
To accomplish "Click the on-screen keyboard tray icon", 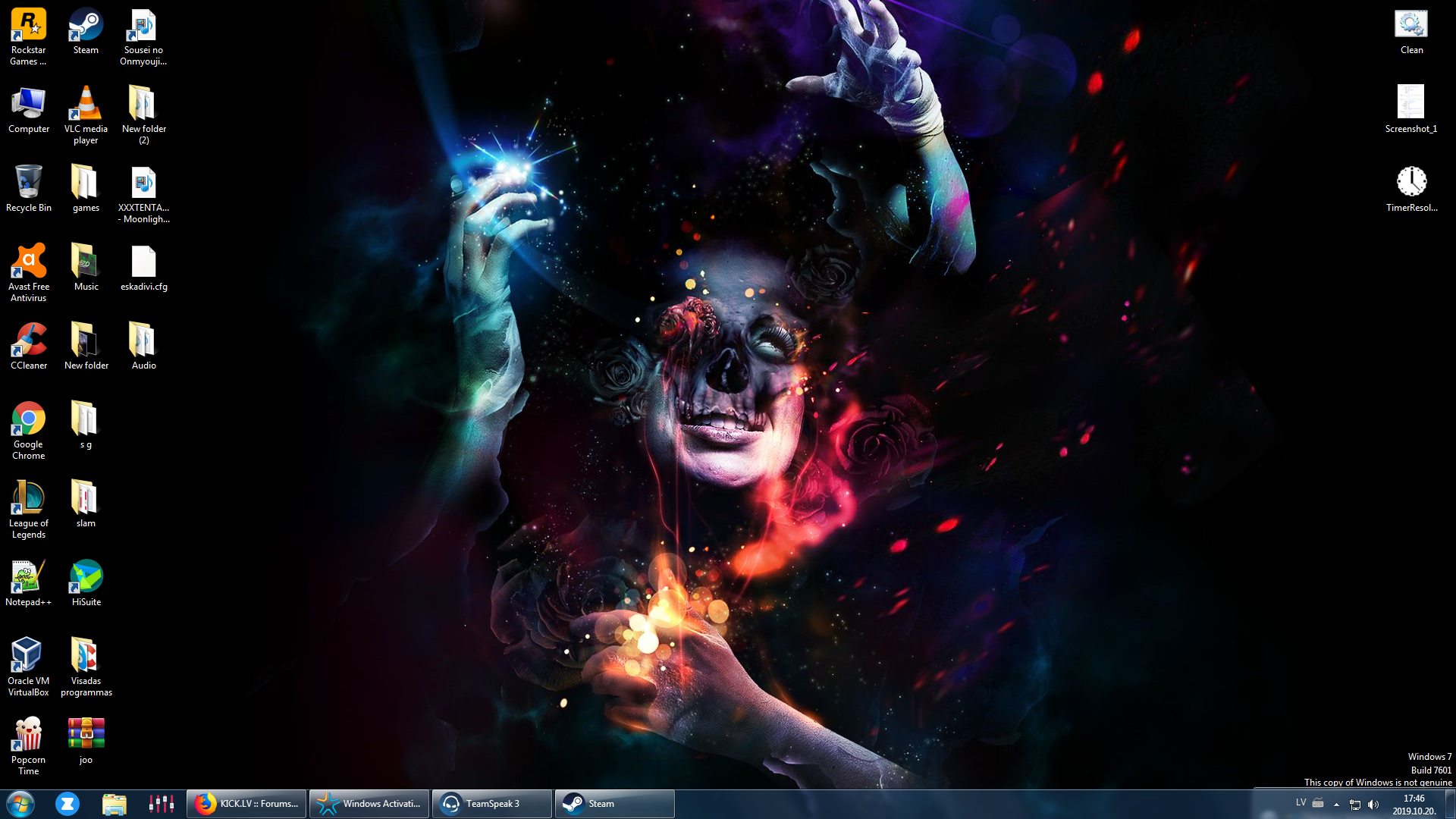I will pos(1318,803).
